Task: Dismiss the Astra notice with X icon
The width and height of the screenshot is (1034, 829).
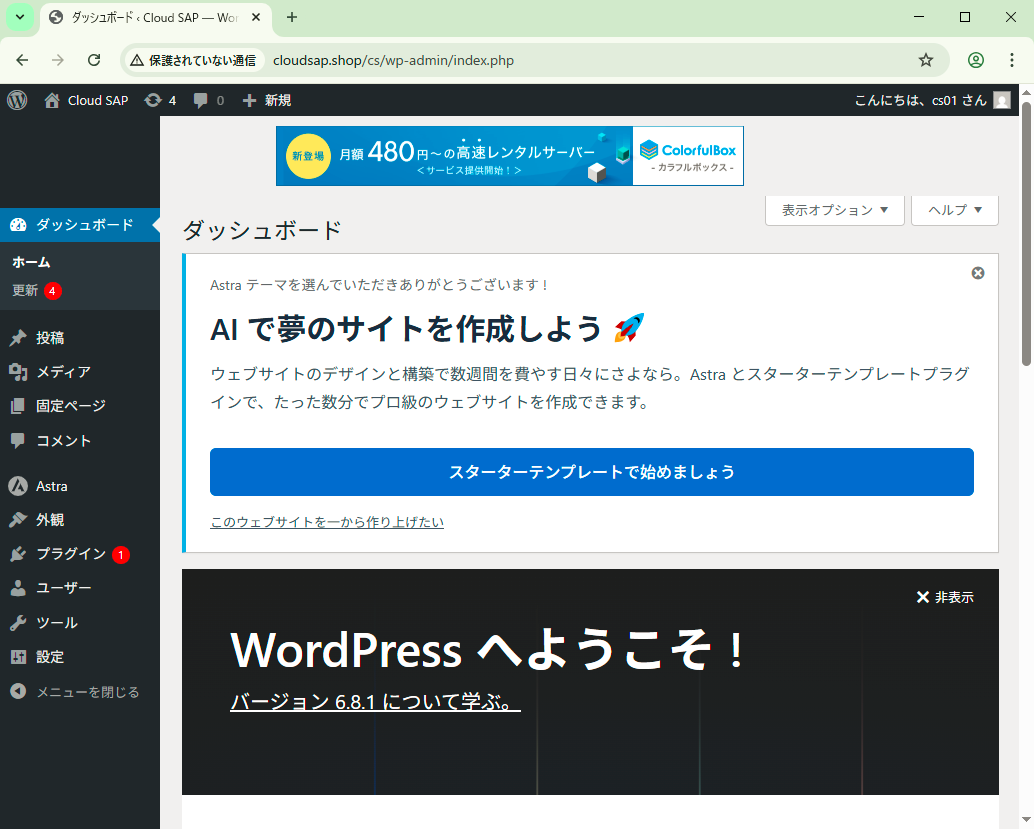Action: pos(978,273)
